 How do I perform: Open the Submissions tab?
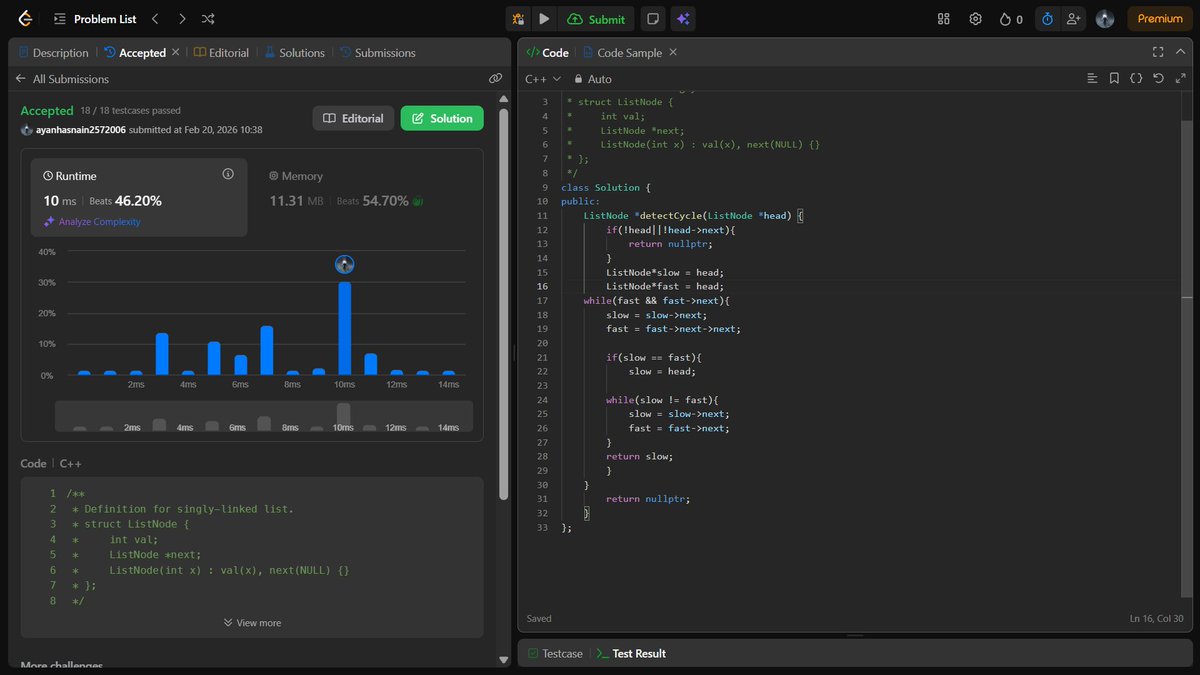(x=378, y=53)
